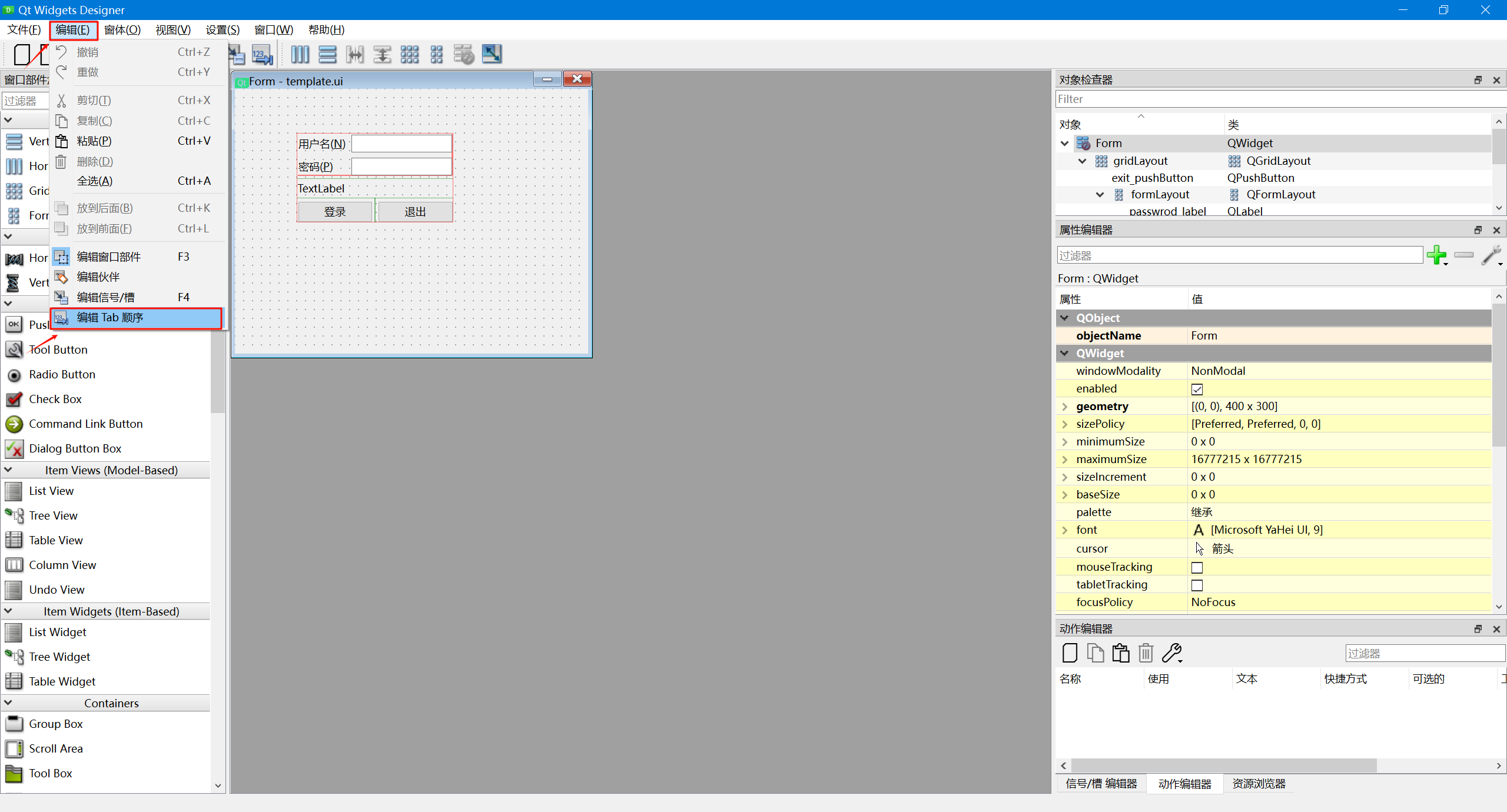Click the Lay Out Vertically toolbar icon
The height and width of the screenshot is (812, 1507).
click(x=327, y=55)
